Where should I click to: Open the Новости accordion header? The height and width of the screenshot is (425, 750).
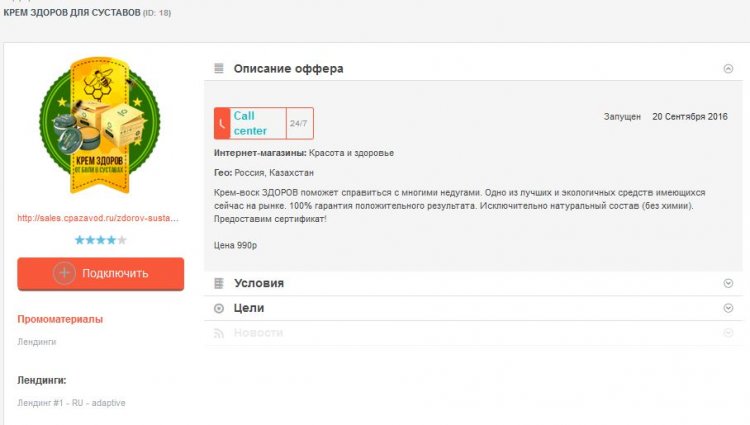click(x=259, y=333)
